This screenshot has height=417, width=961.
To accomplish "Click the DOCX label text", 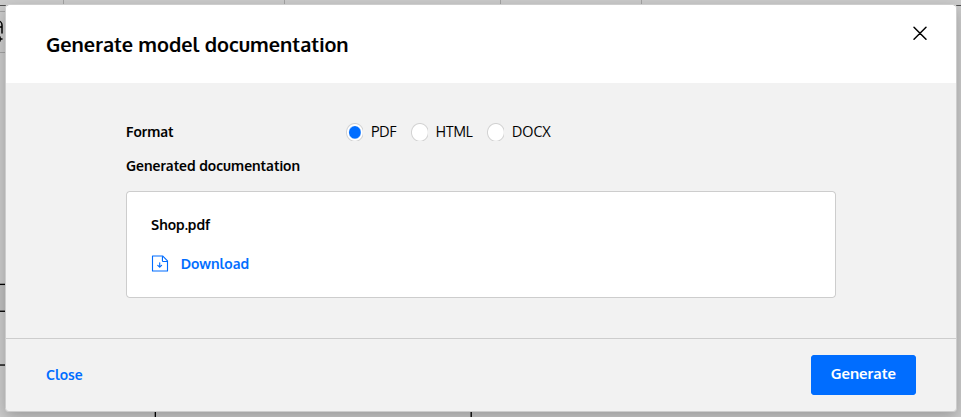I will pyautogui.click(x=531, y=132).
